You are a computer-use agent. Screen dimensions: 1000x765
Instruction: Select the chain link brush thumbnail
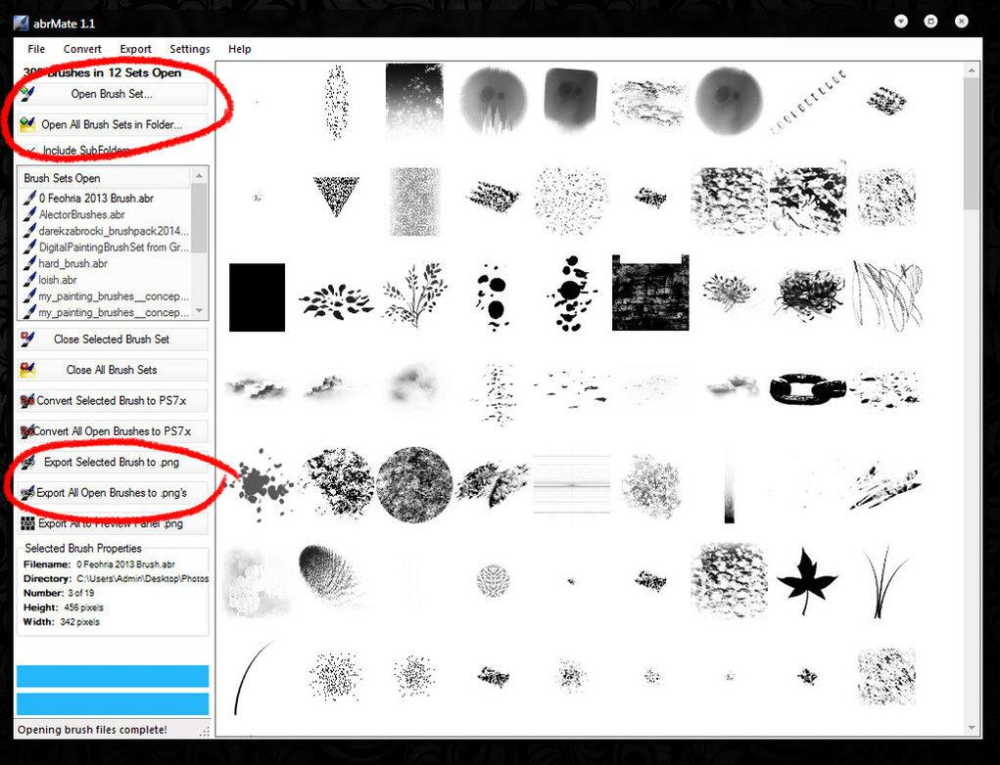point(807,388)
